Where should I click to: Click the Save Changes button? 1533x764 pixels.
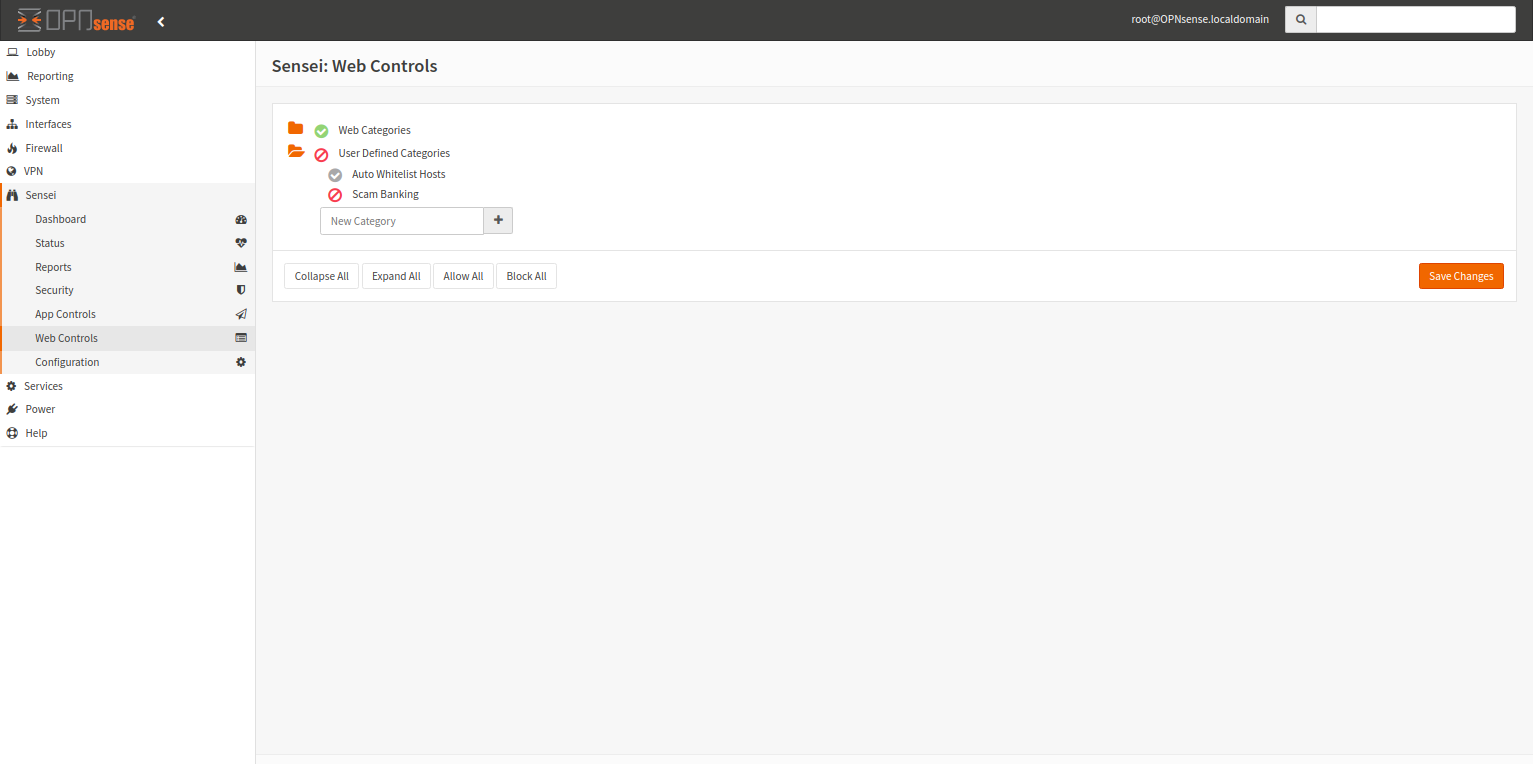click(1461, 276)
